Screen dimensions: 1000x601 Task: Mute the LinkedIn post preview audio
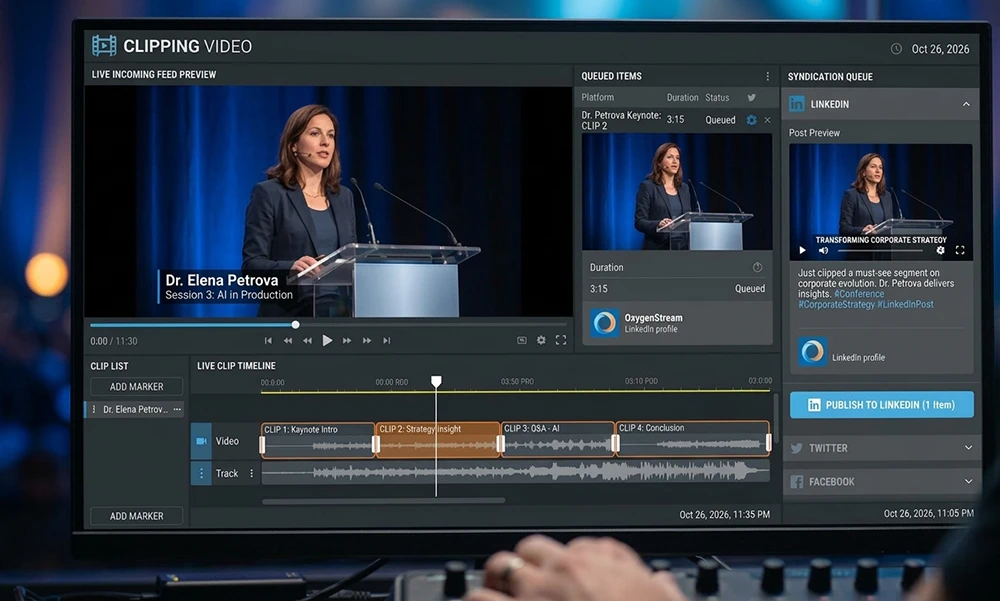(823, 251)
